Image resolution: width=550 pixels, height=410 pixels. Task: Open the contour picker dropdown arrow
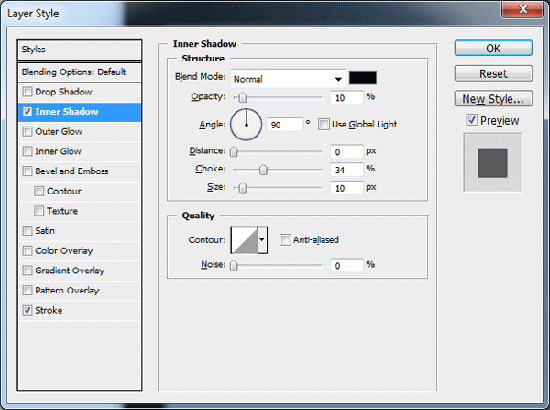(x=263, y=240)
